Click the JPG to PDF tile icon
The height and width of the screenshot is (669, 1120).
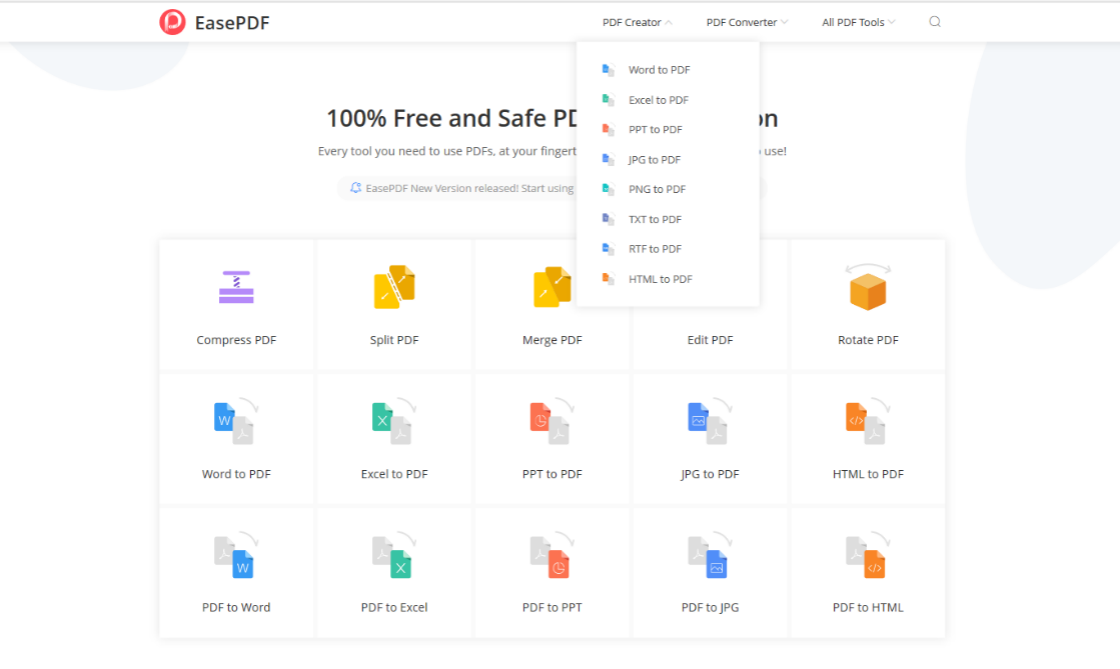click(x=709, y=421)
